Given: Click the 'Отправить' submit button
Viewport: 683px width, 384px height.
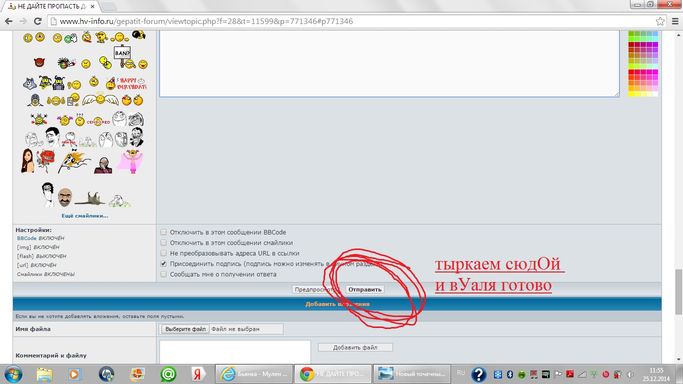Looking at the screenshot, I should pyautogui.click(x=365, y=290).
